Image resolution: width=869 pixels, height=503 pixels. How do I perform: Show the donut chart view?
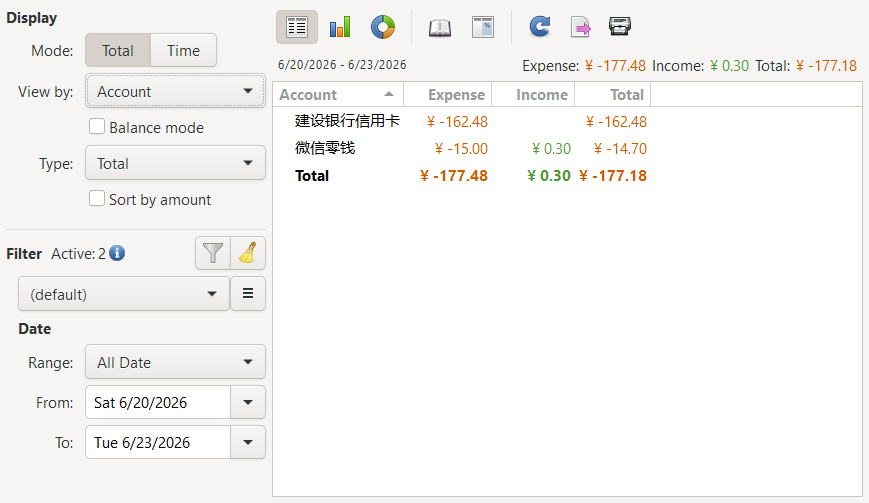pyautogui.click(x=383, y=27)
